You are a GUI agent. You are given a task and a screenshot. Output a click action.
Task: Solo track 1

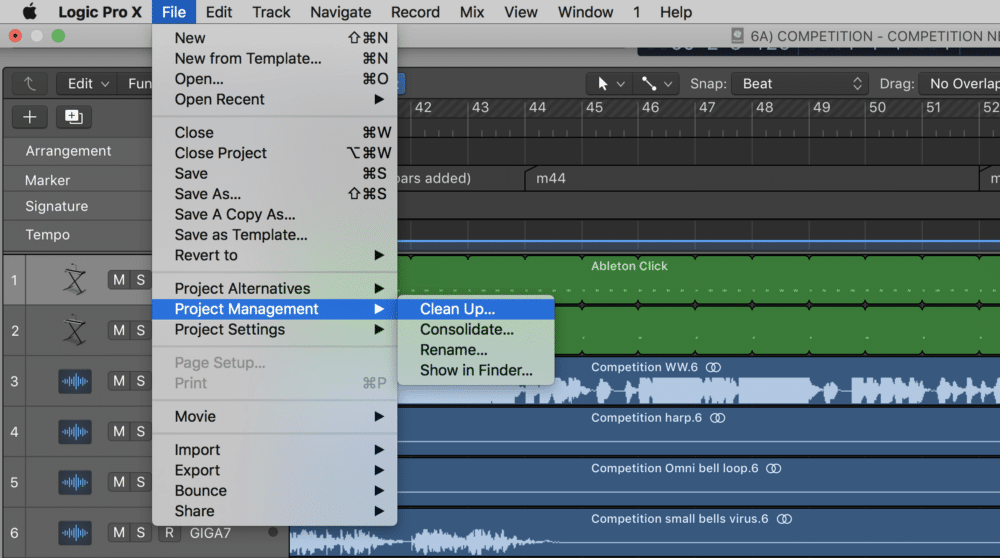click(x=140, y=280)
